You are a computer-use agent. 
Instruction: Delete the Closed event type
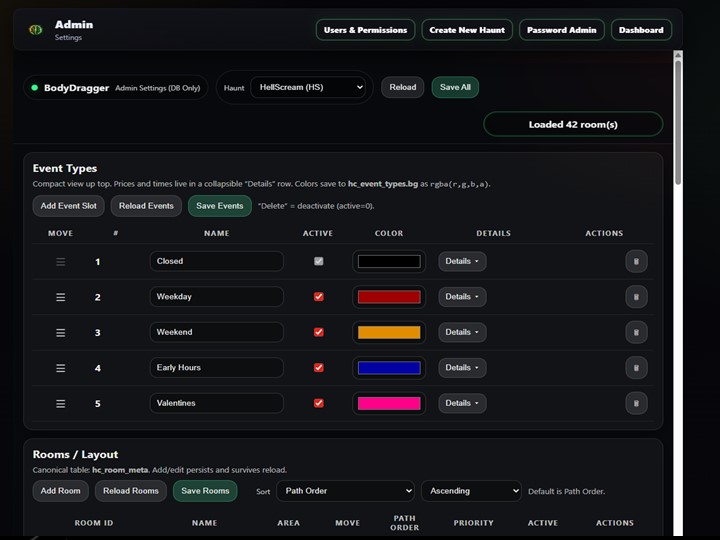click(636, 261)
